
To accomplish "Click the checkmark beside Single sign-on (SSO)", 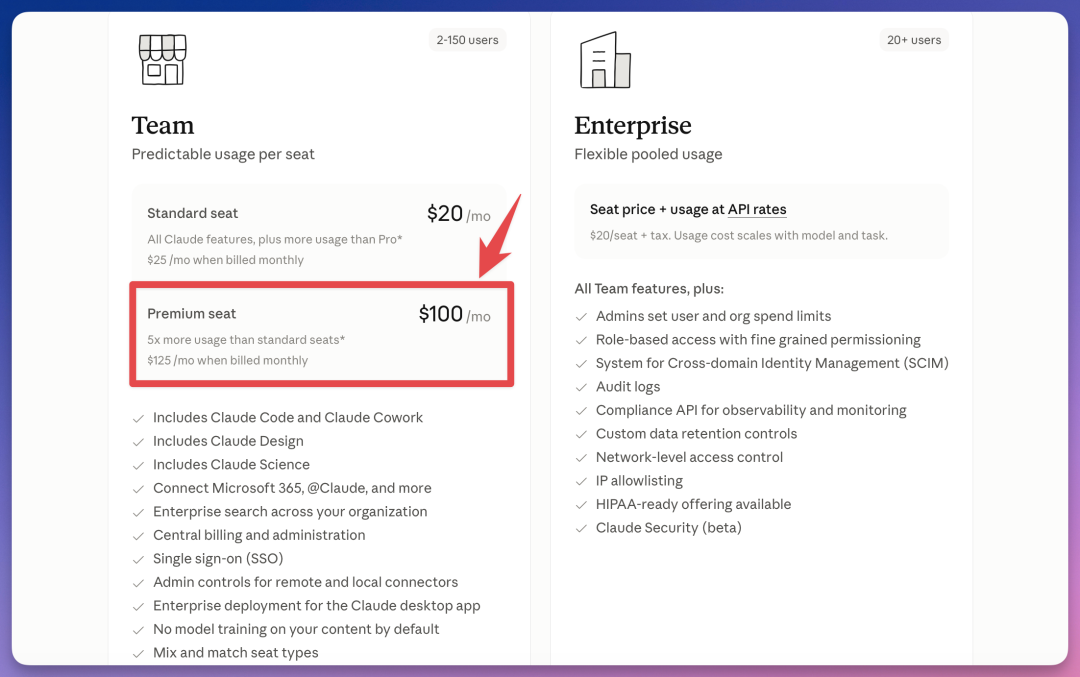I will [138, 559].
